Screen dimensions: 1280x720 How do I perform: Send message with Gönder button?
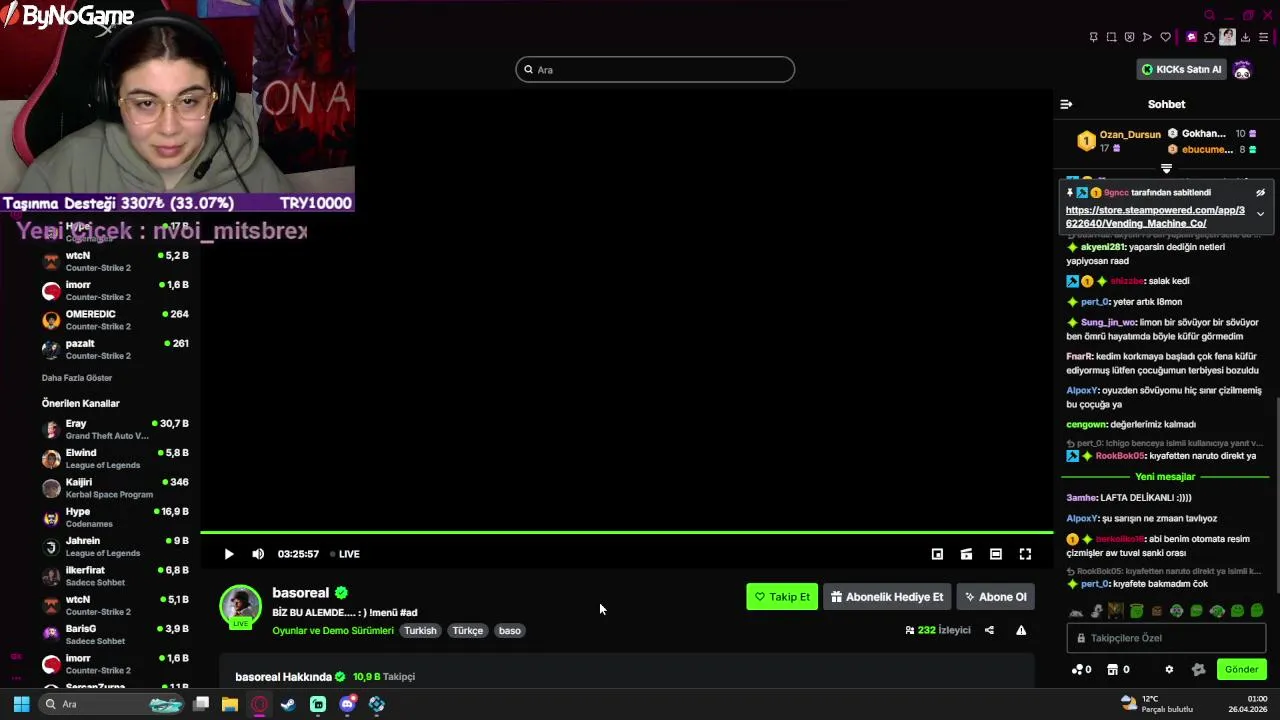coord(1241,669)
